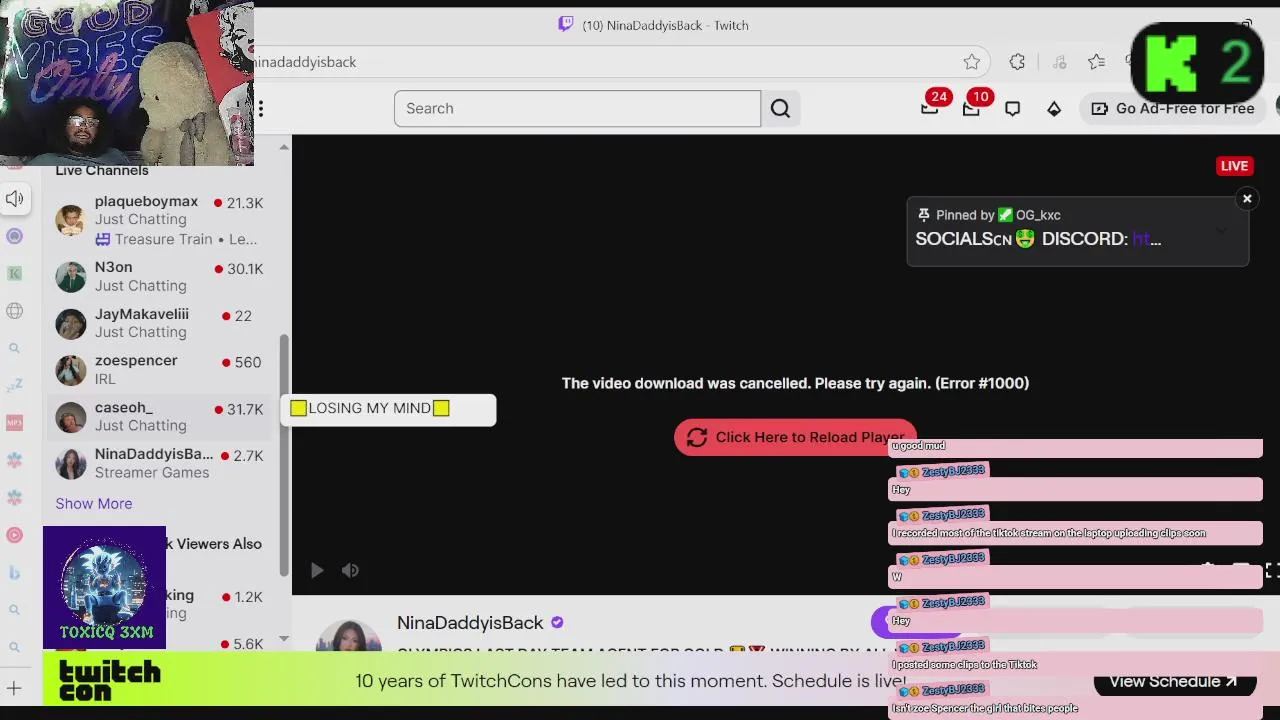Click the Twitch favicon in title bar
Viewport: 1280px width, 720px height.
click(566, 25)
